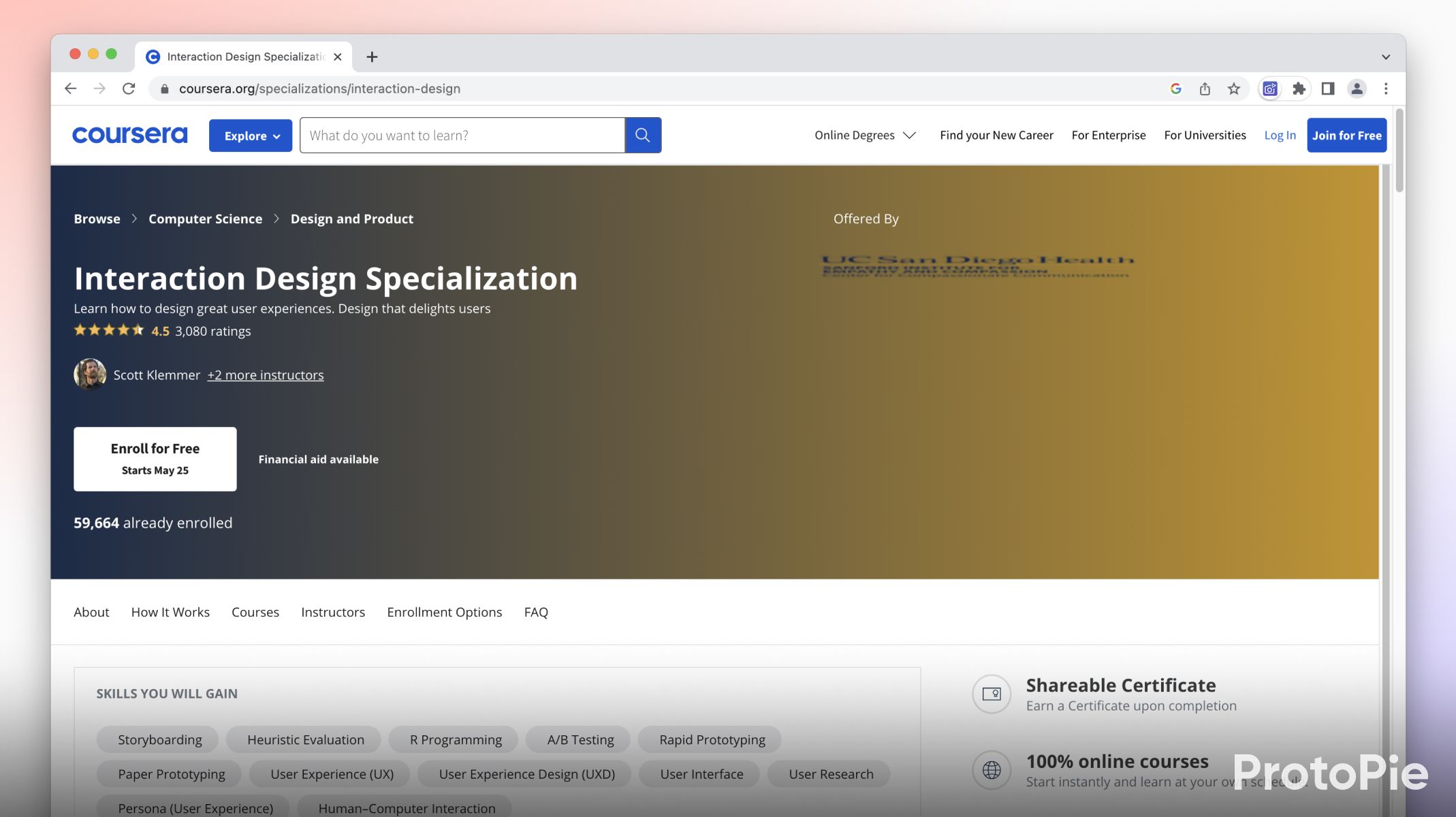
Task: Click on the search input field
Action: 462,135
